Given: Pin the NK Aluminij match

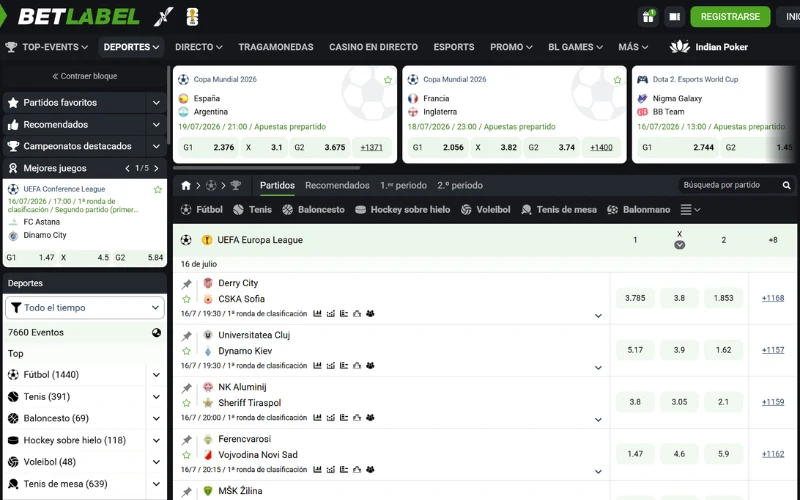Looking at the screenshot, I should 187,388.
